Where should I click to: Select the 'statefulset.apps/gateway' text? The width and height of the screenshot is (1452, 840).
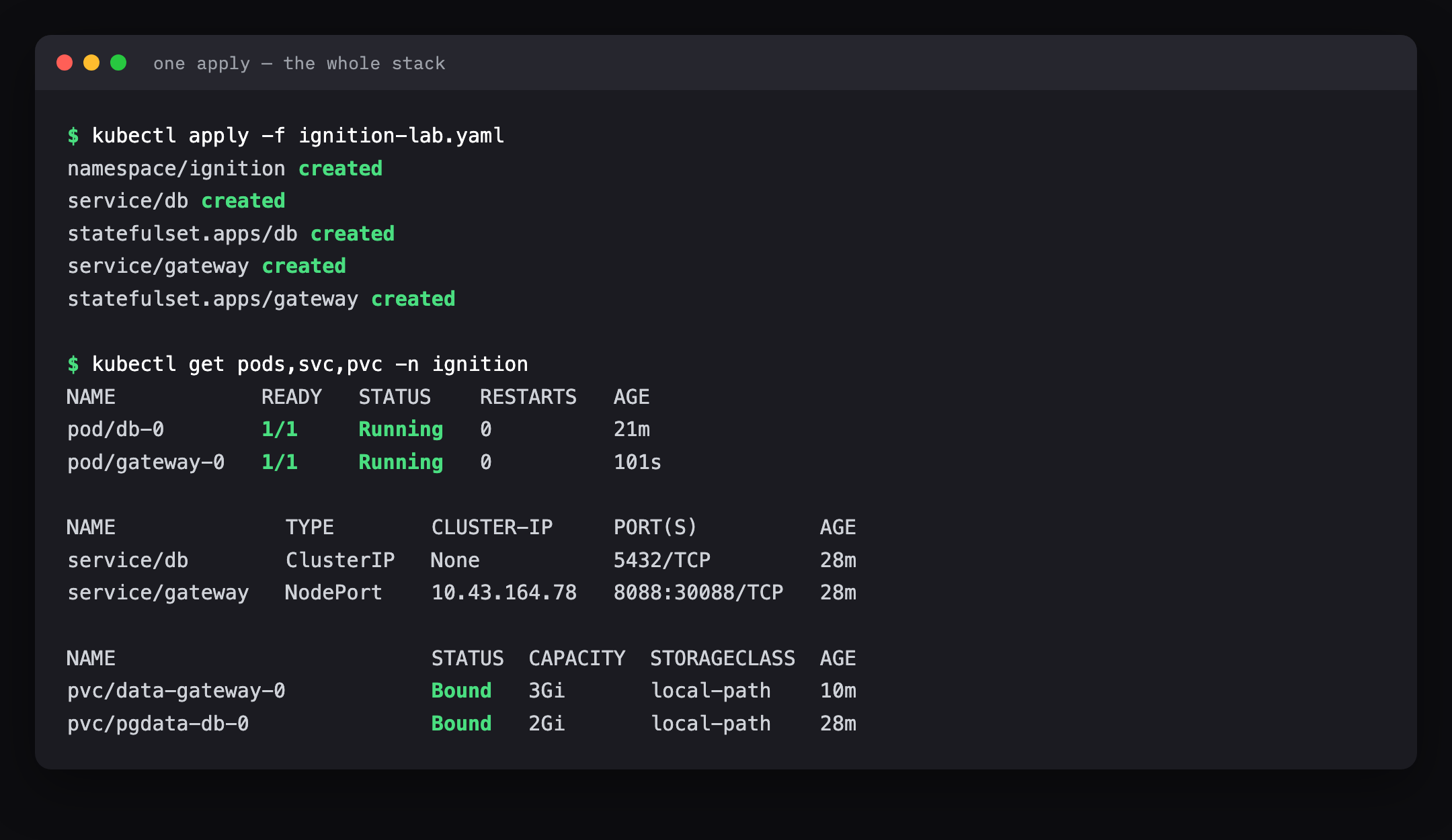212,299
